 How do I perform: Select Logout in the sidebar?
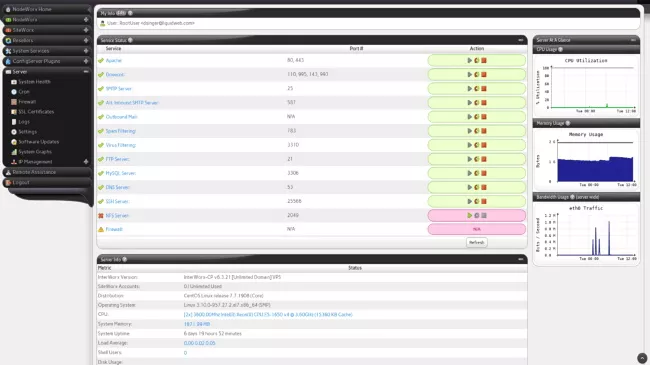point(21,182)
